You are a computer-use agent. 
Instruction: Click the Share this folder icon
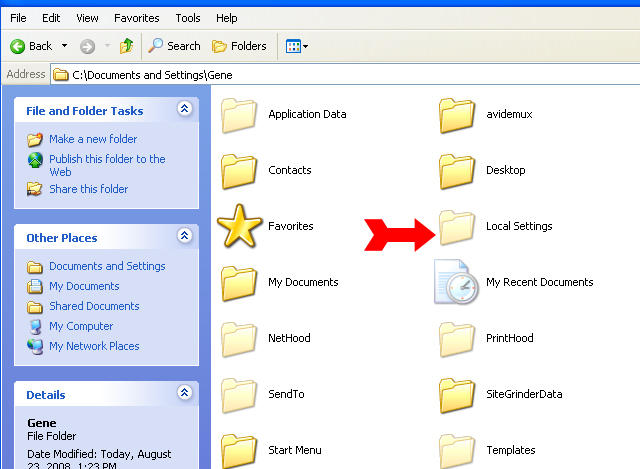click(34, 189)
